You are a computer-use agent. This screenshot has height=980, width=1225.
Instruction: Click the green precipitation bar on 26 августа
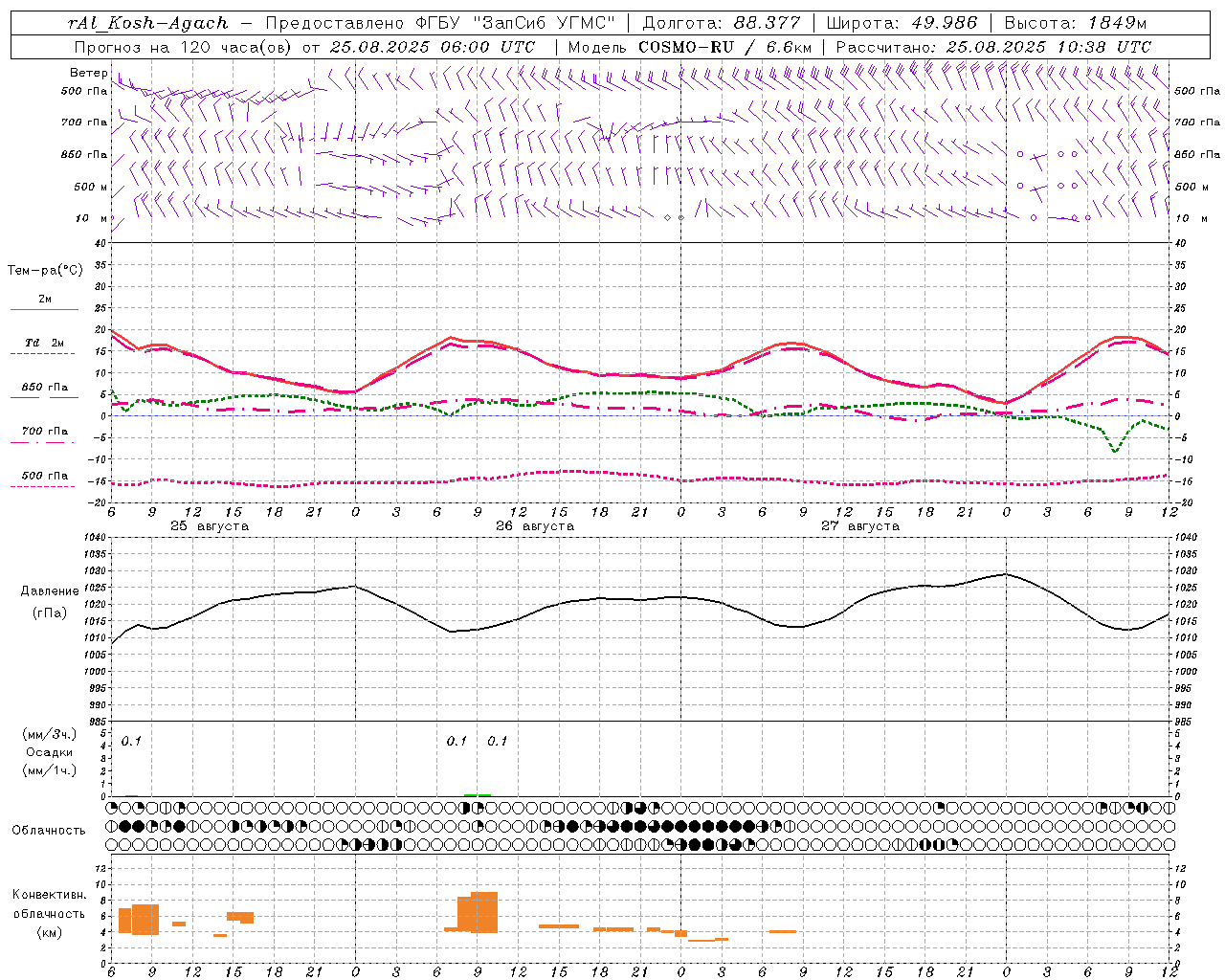click(478, 794)
